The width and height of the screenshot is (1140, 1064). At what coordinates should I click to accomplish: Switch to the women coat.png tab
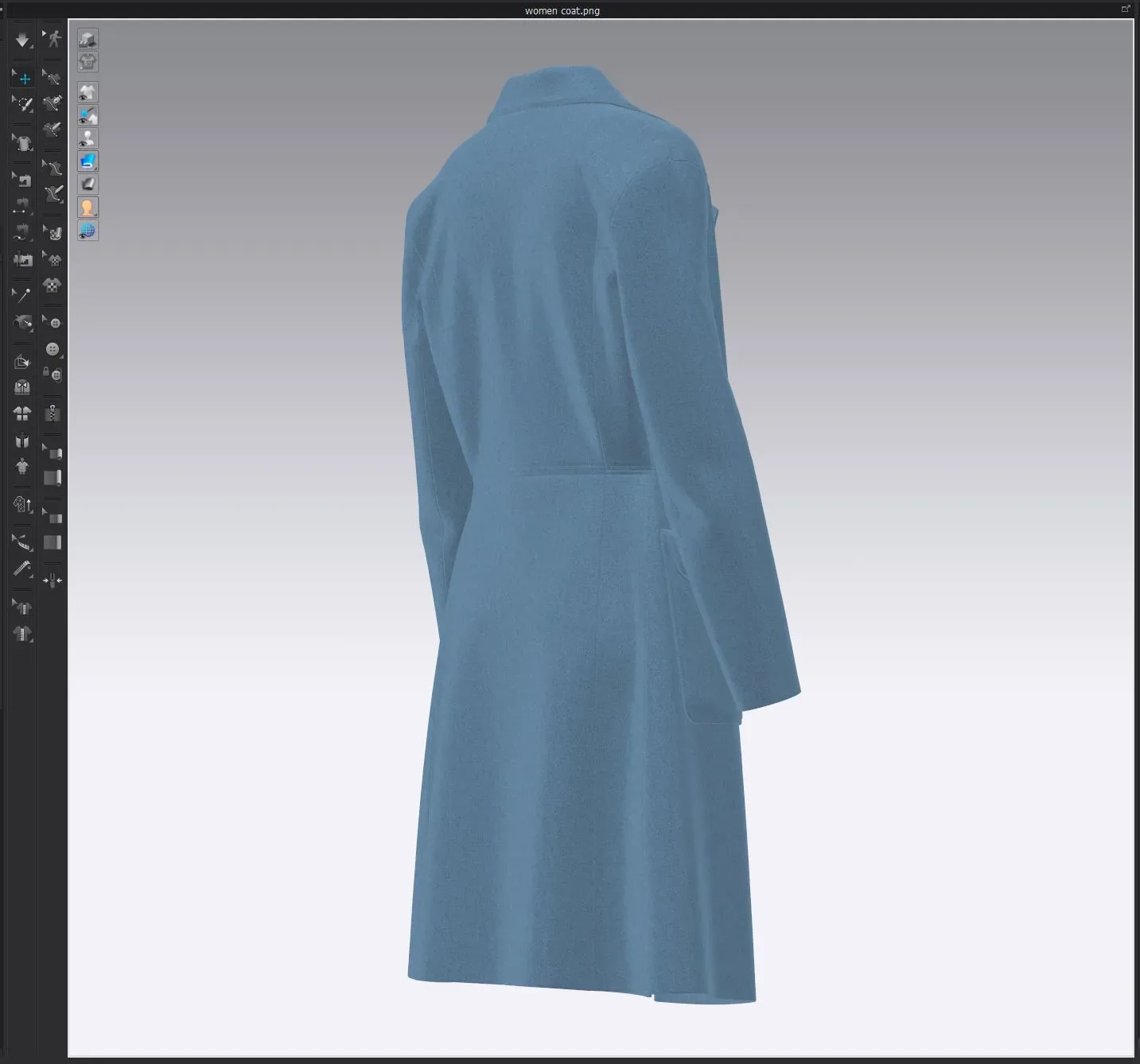click(561, 10)
